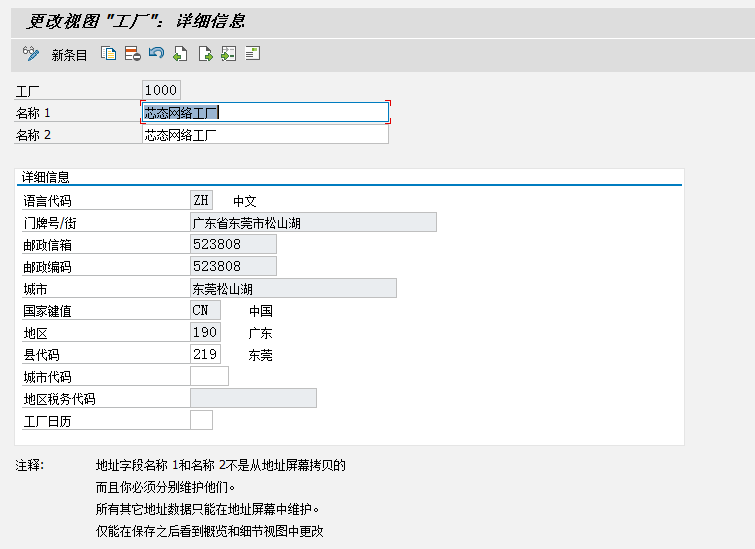Click the last toolbar list icon
755x549 pixels.
coord(253,53)
